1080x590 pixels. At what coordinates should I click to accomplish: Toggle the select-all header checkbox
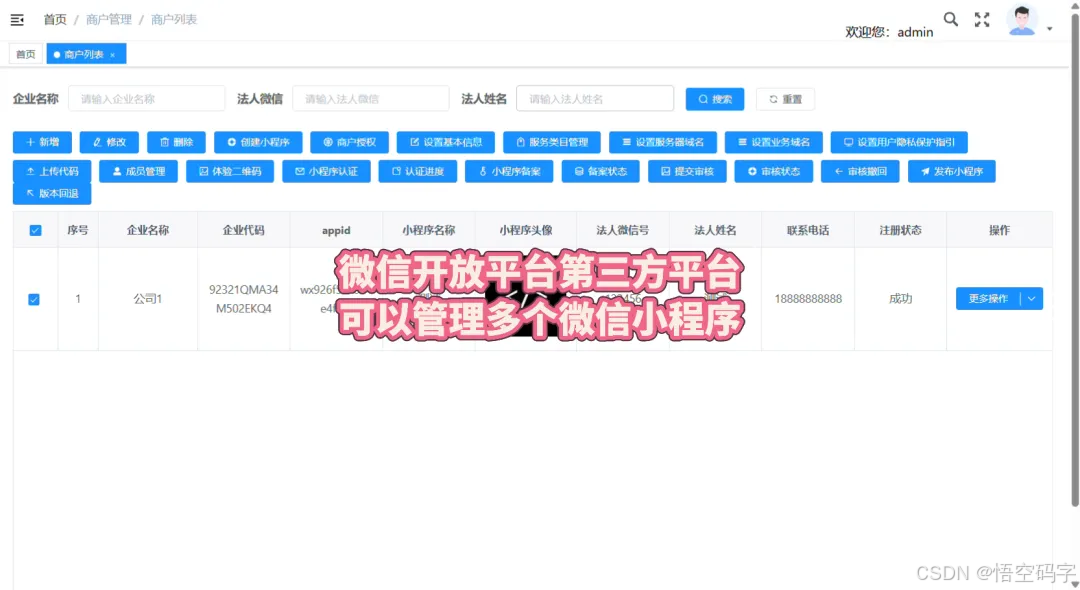click(35, 230)
